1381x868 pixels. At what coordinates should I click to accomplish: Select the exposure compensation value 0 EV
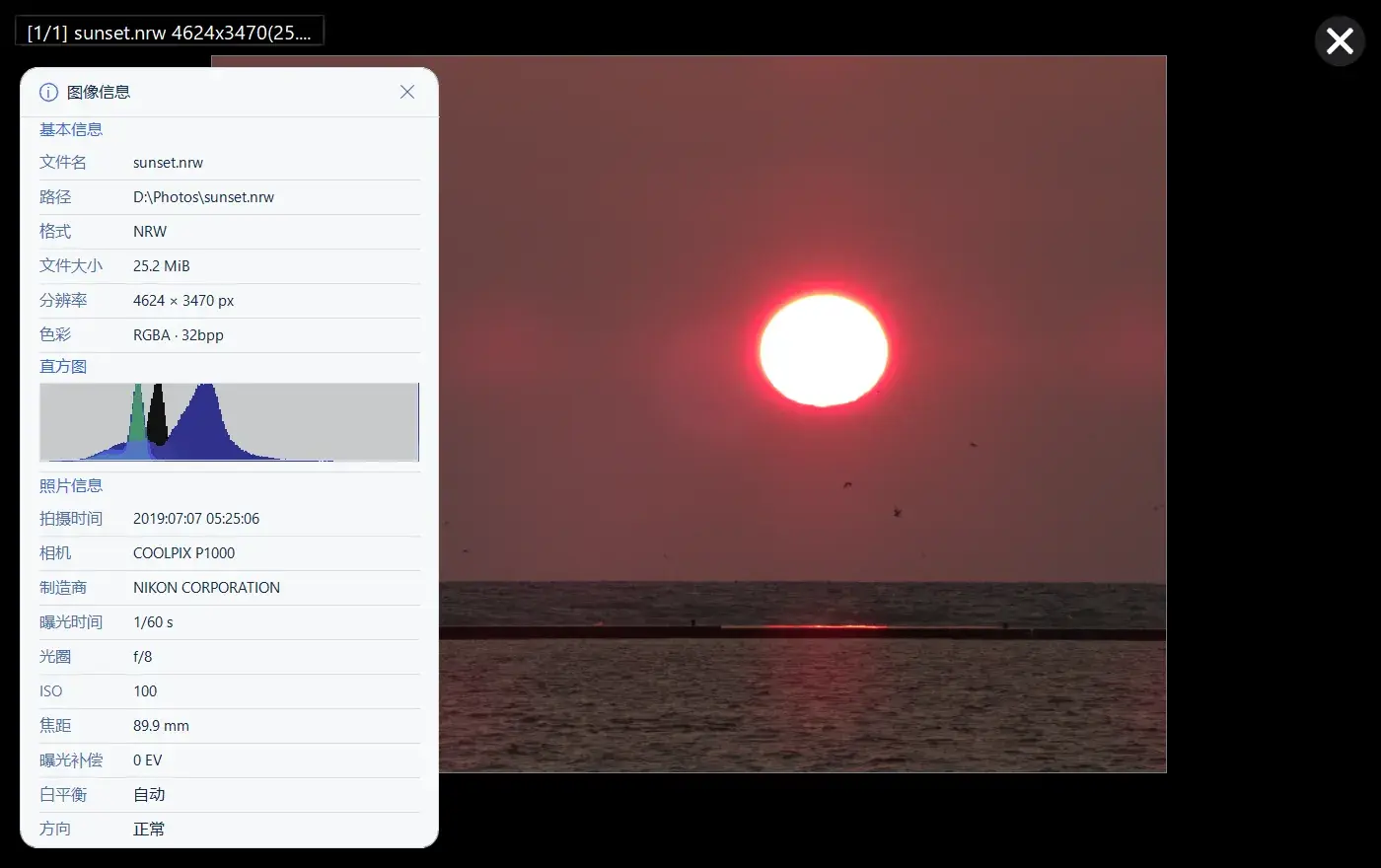coord(147,760)
